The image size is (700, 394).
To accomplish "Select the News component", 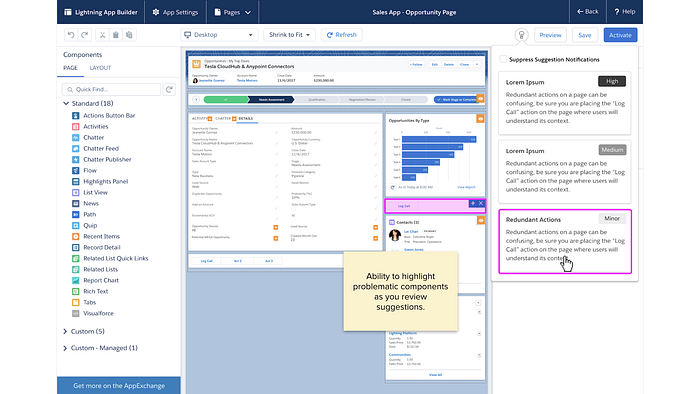I will point(85,203).
